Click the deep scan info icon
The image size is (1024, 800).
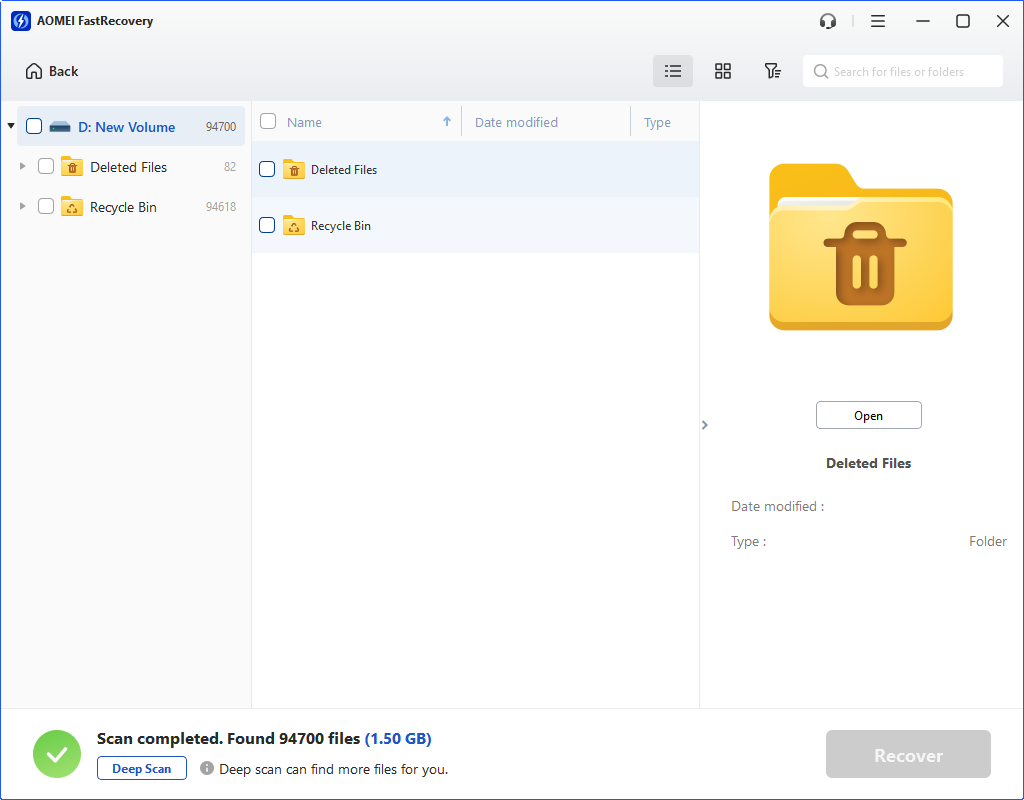click(207, 768)
